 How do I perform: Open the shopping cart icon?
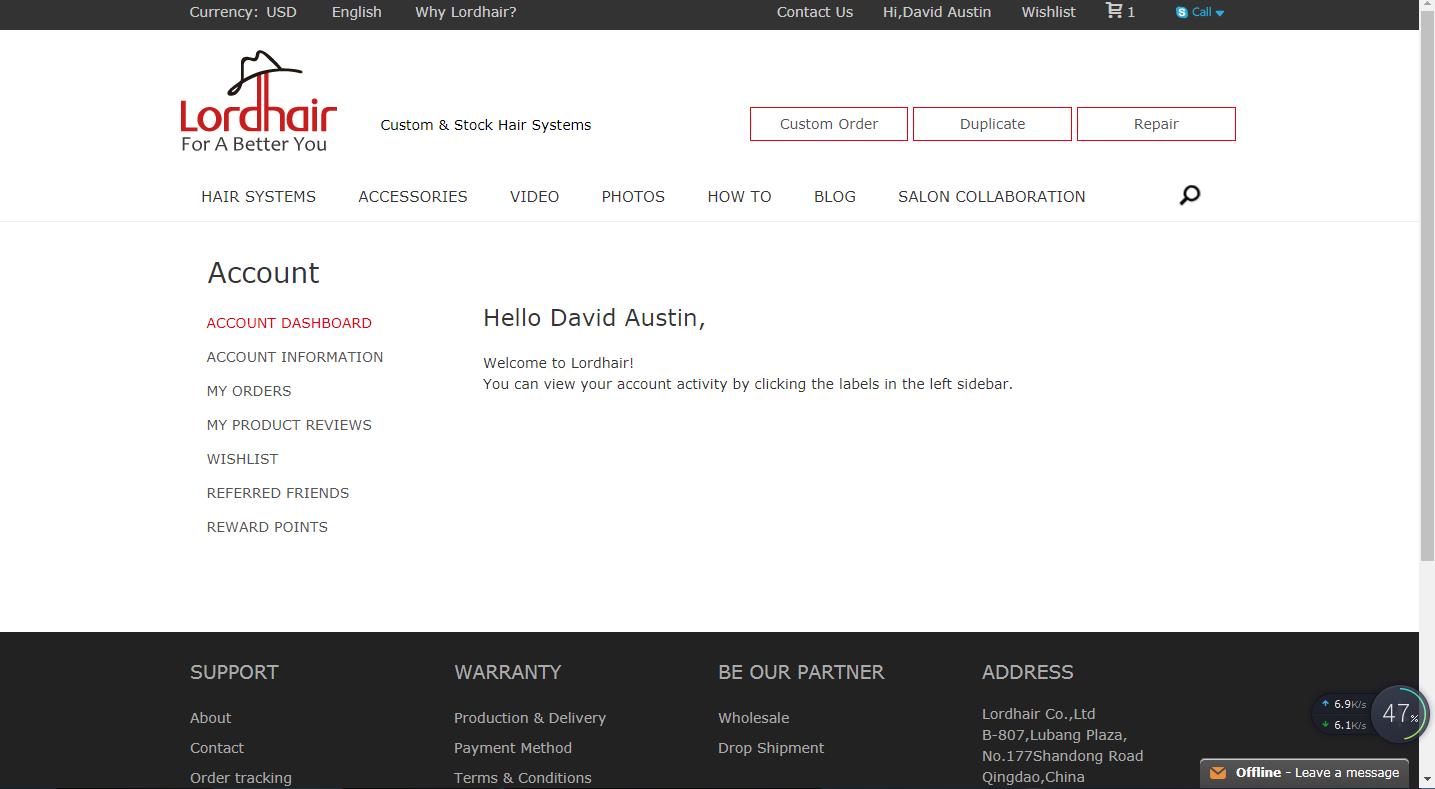point(1113,11)
